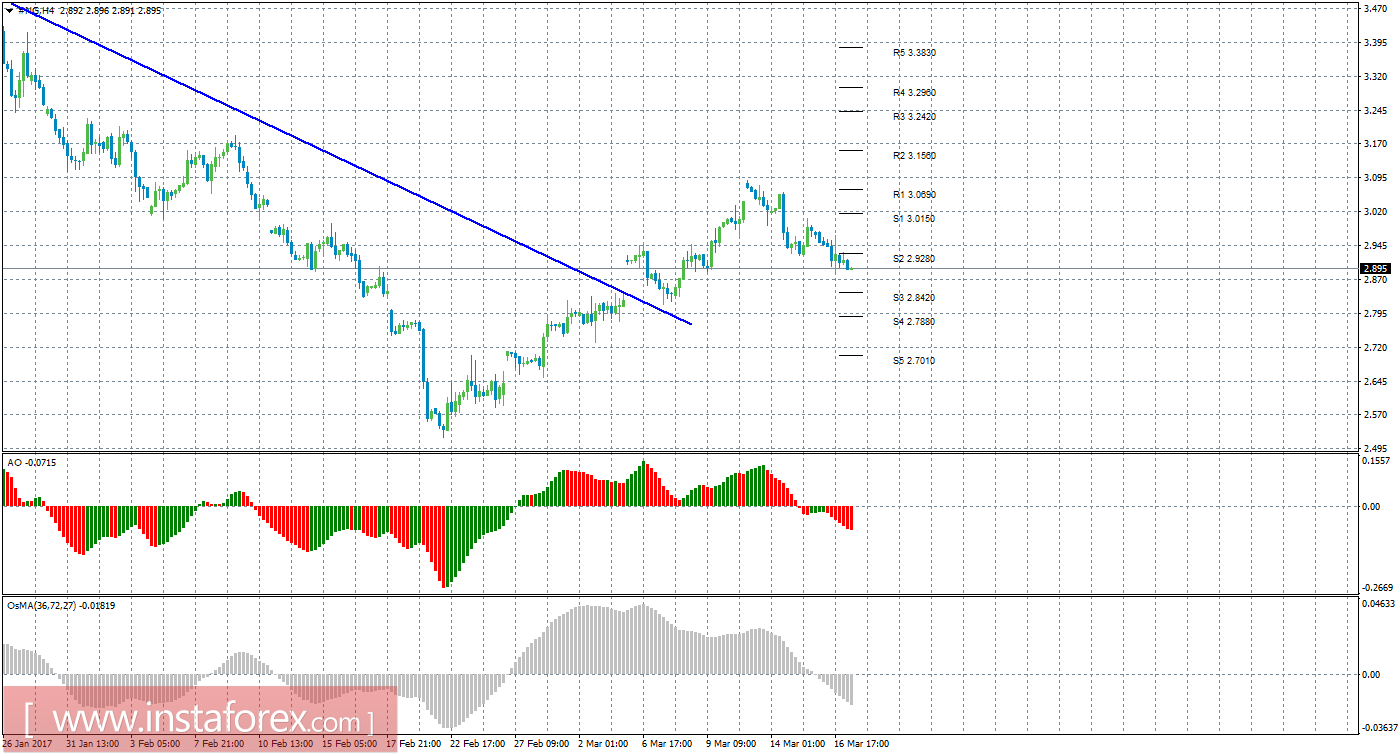
Task: Select the S4 2.7880 support label
Action: pyautogui.click(x=914, y=321)
